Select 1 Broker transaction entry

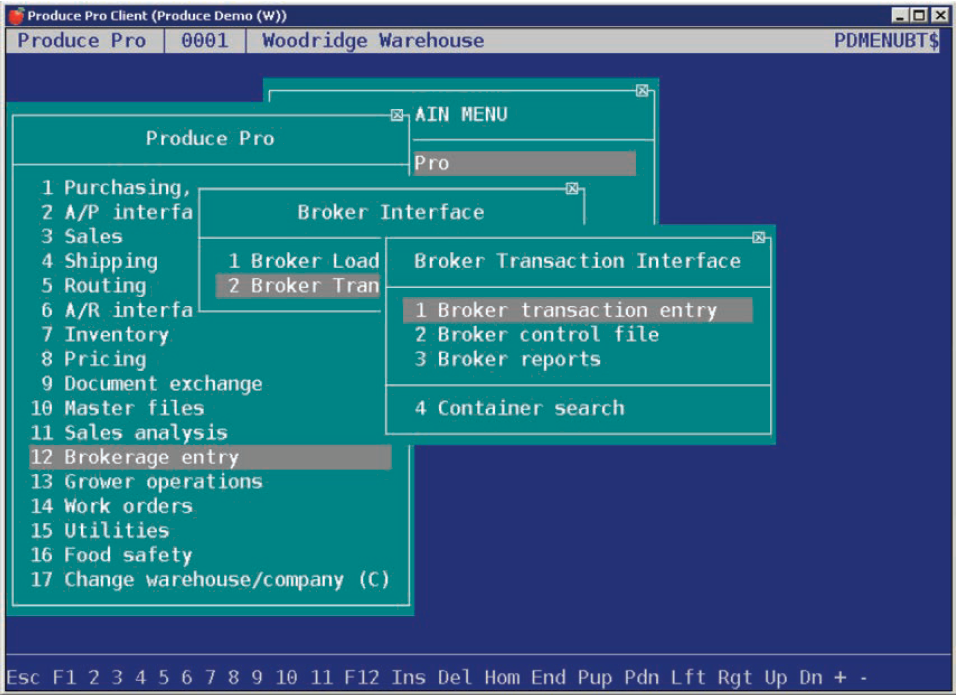click(577, 310)
